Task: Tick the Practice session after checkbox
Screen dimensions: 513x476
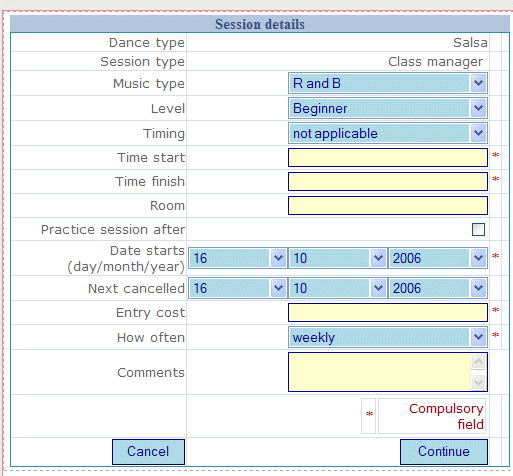Action: point(478,229)
